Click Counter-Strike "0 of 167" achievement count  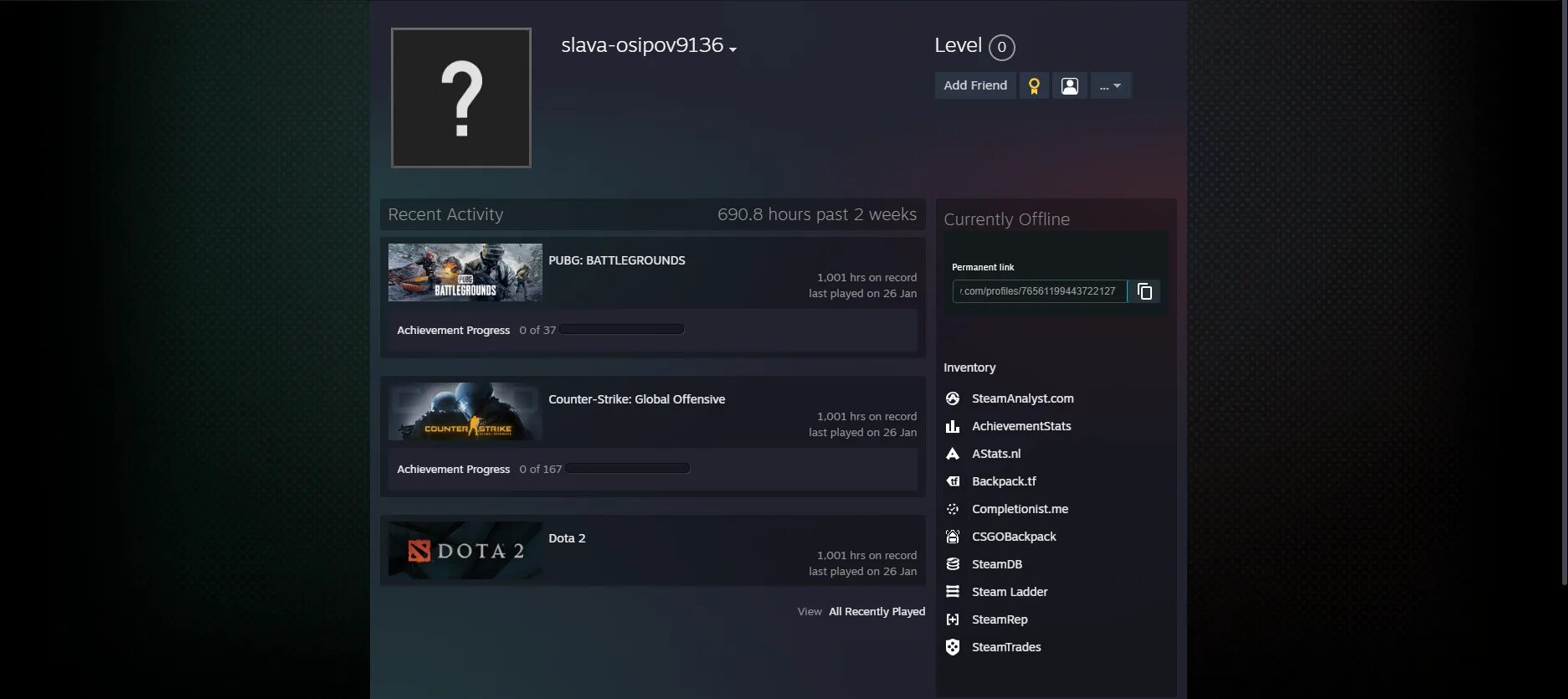point(540,470)
